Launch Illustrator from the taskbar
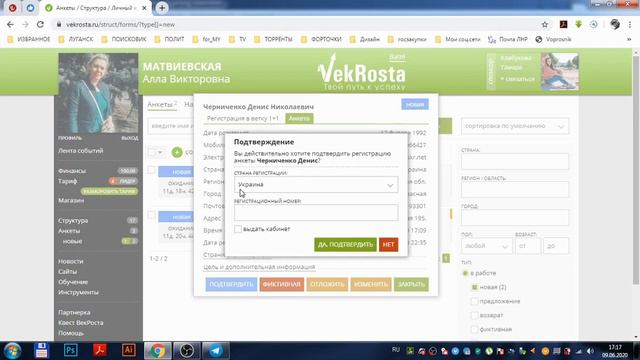The width and height of the screenshot is (640, 360). tap(129, 350)
